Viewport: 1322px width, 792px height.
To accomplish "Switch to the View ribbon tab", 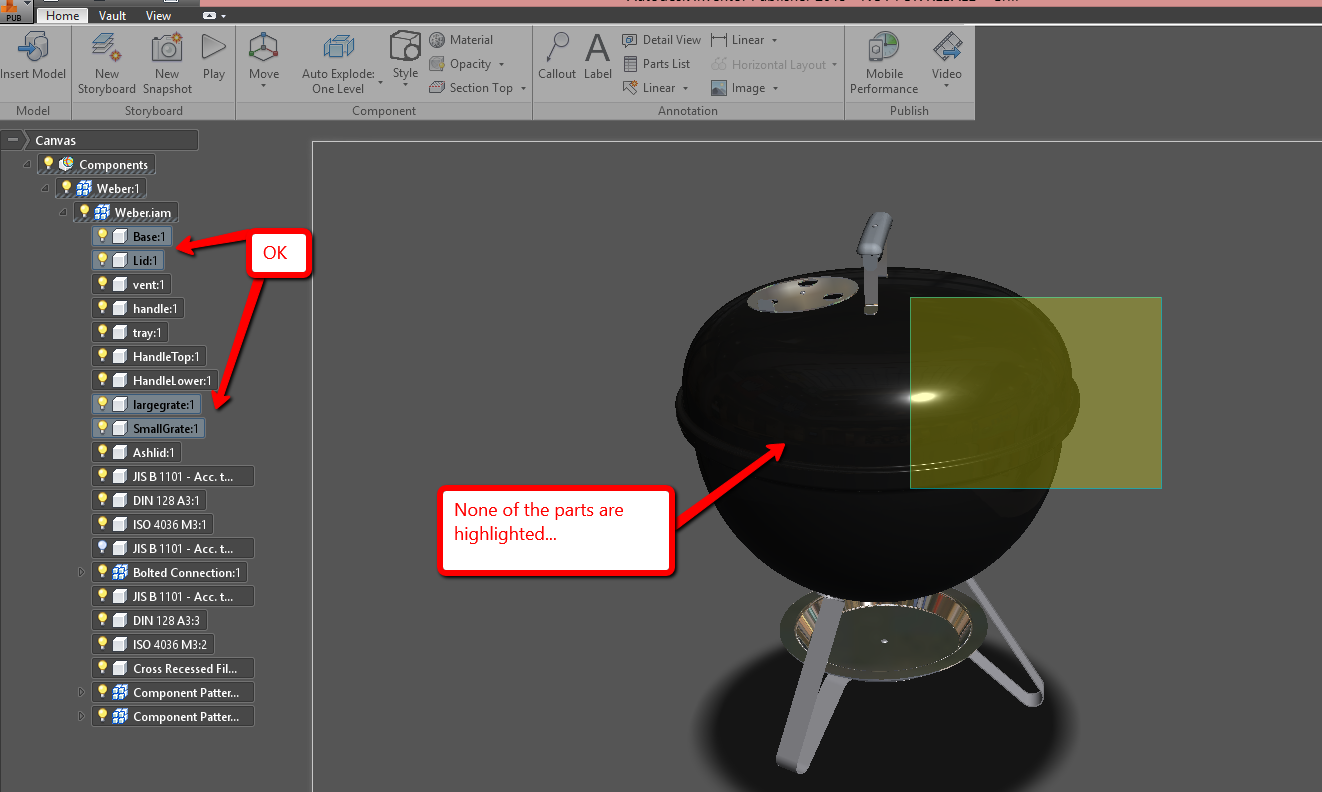I will pos(158,16).
